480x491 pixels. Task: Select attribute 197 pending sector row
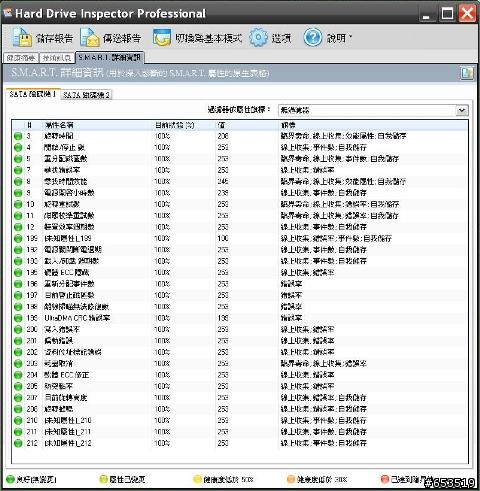click(240, 295)
